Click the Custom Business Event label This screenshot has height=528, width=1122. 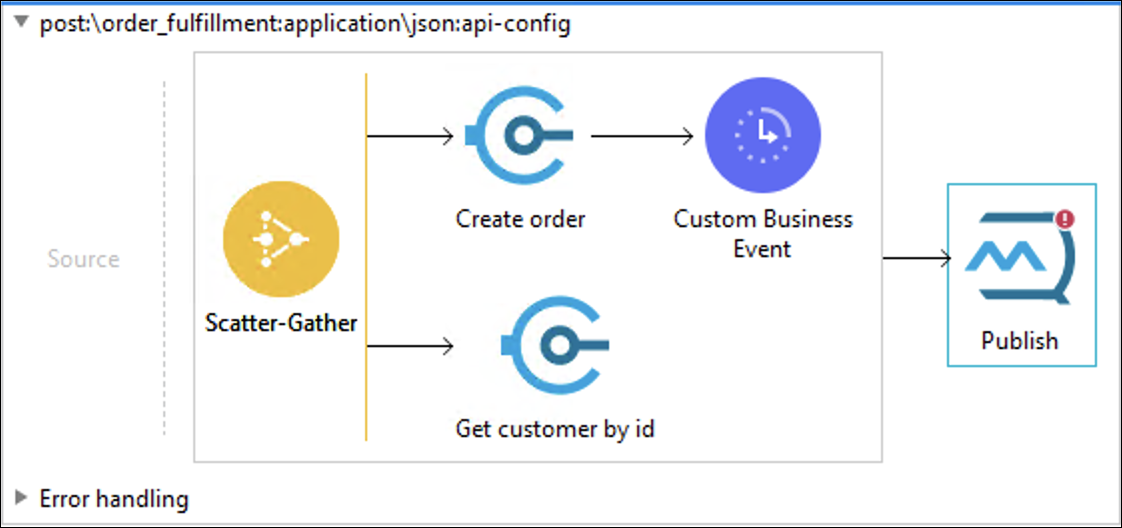click(763, 233)
